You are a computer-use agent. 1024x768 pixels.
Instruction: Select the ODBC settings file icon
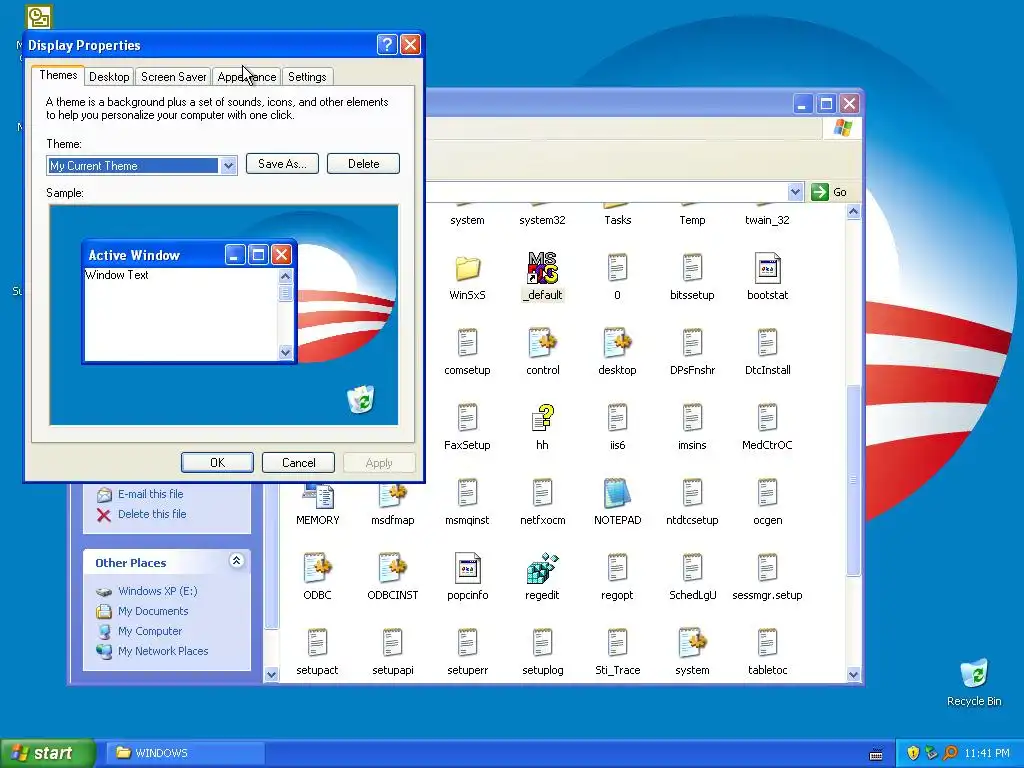pos(317,569)
